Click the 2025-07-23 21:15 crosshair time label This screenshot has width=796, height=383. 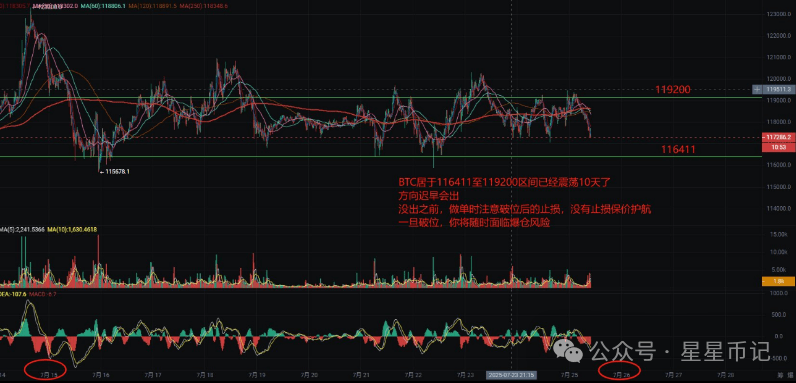511,375
